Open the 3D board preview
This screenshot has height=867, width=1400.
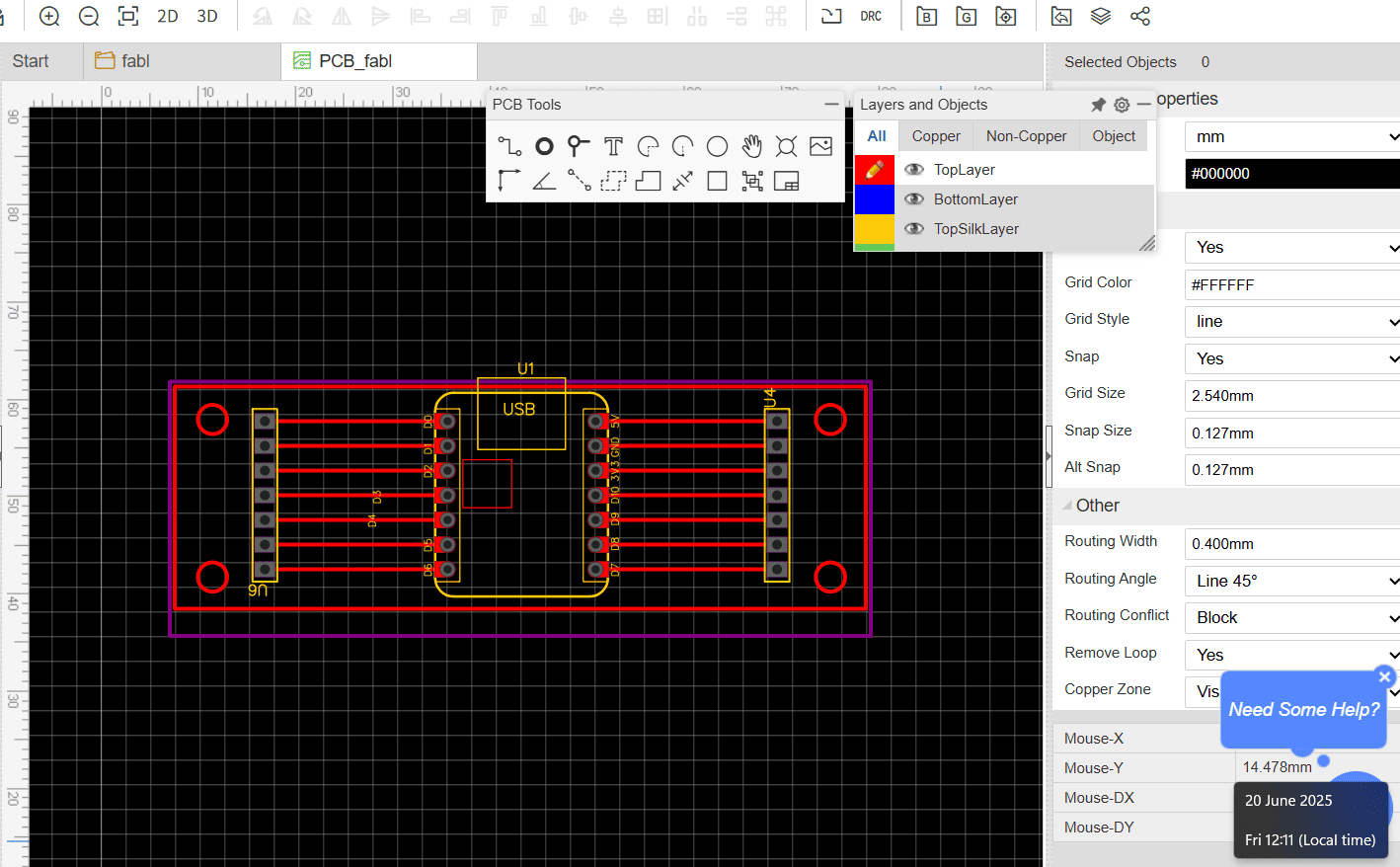point(207,16)
